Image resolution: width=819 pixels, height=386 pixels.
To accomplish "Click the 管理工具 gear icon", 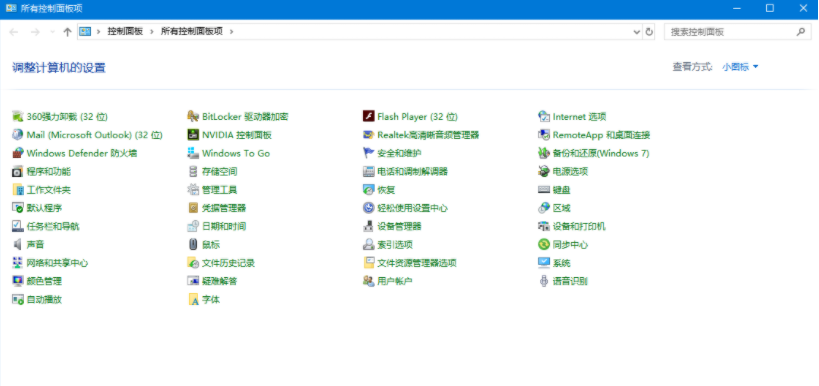I will tap(193, 190).
